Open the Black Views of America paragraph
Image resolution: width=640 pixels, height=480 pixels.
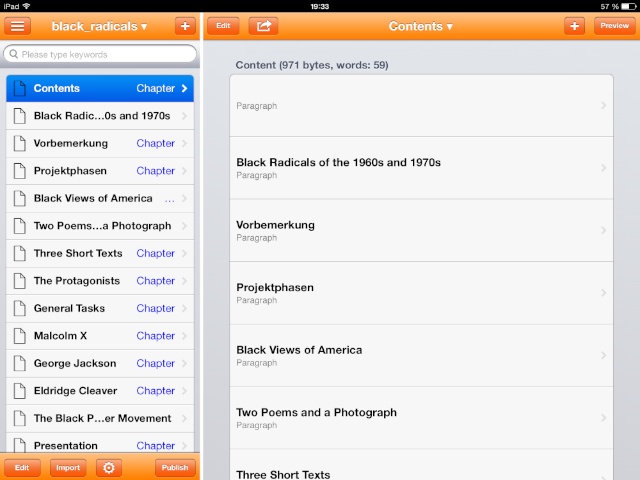pos(421,356)
